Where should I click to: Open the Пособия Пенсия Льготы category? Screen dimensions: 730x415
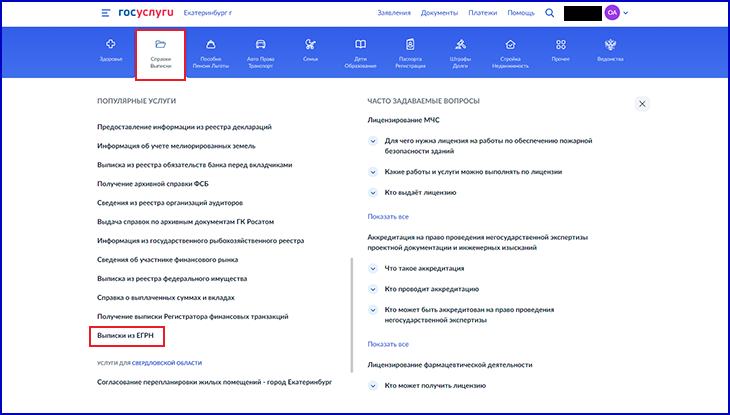[210, 44]
